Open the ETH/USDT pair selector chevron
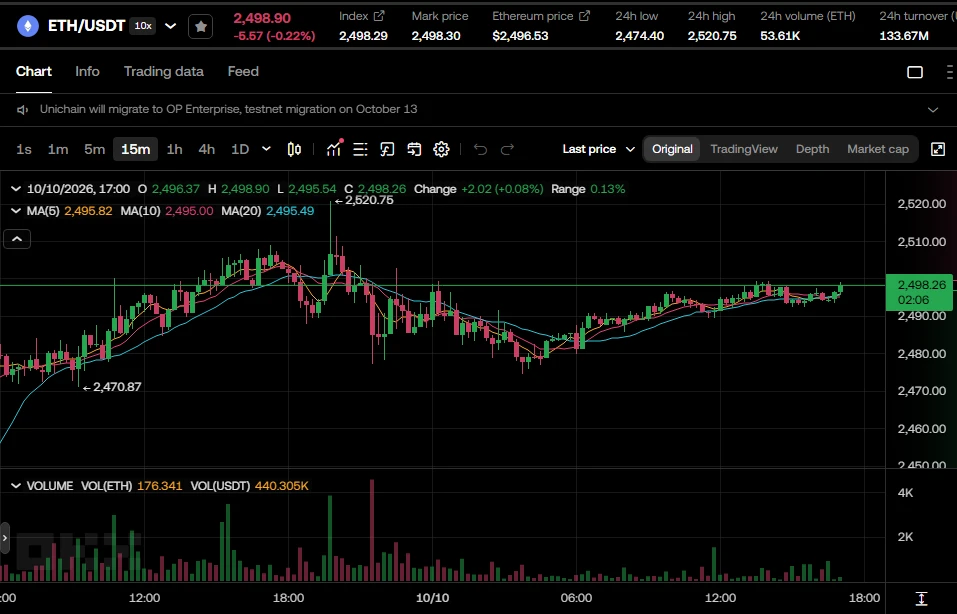This screenshot has width=957, height=614. [171, 26]
